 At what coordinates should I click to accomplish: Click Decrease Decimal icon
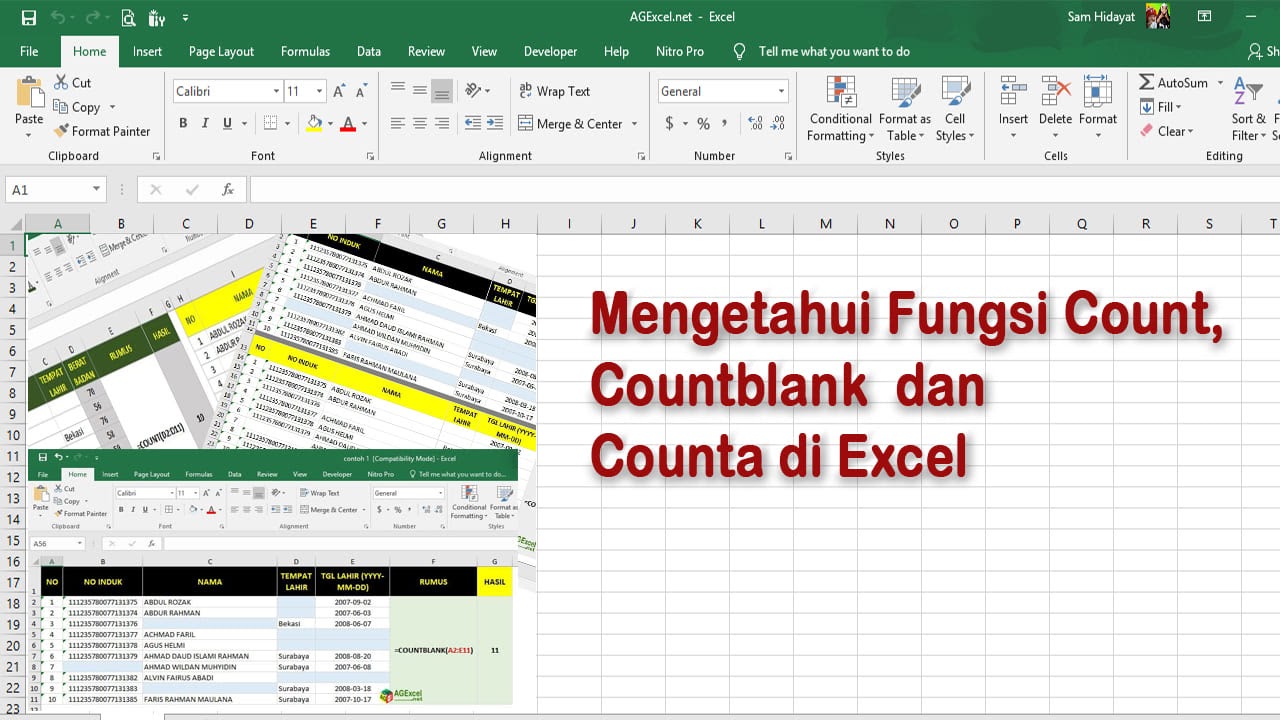(778, 123)
